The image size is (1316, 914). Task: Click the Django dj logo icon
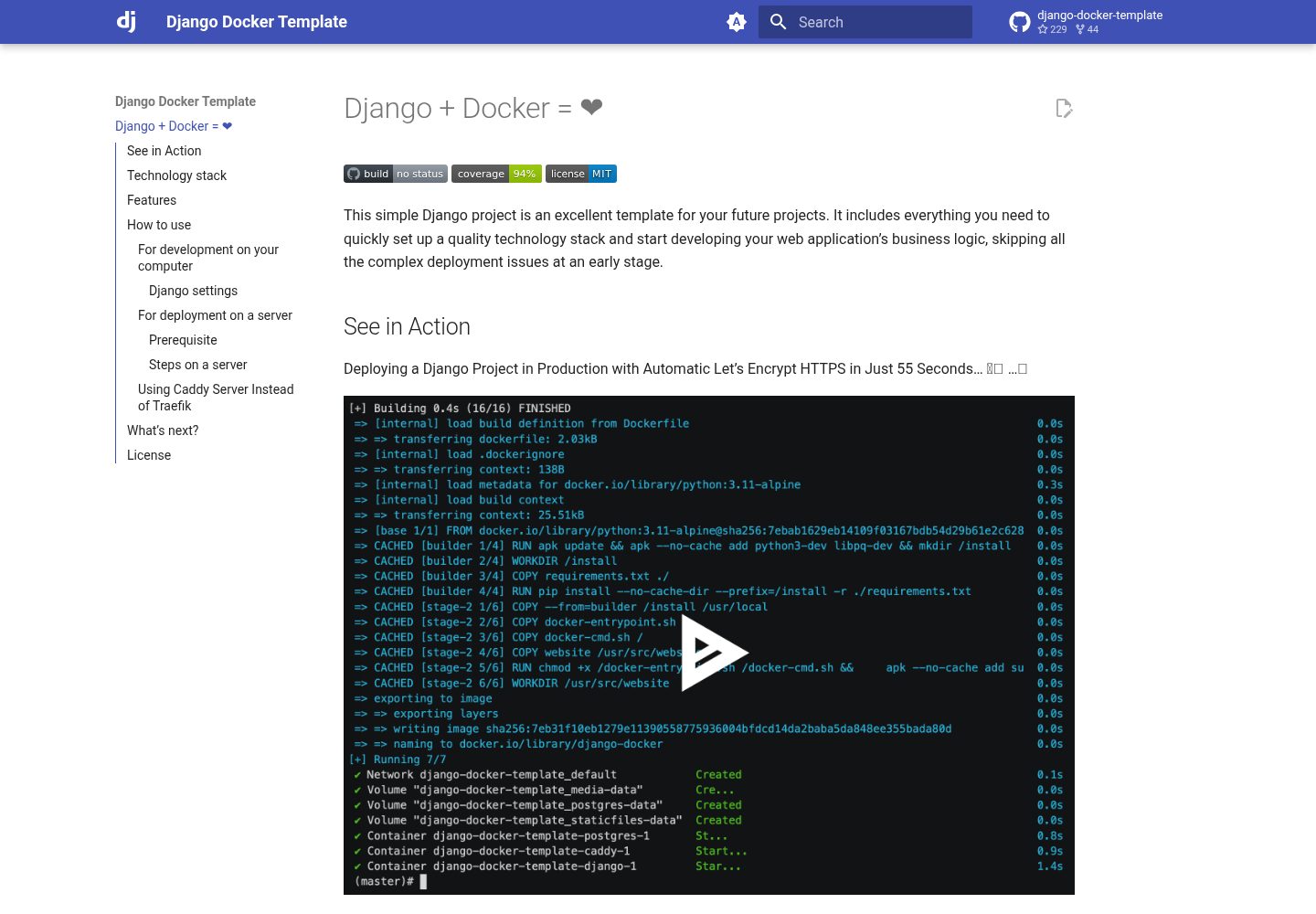[126, 22]
